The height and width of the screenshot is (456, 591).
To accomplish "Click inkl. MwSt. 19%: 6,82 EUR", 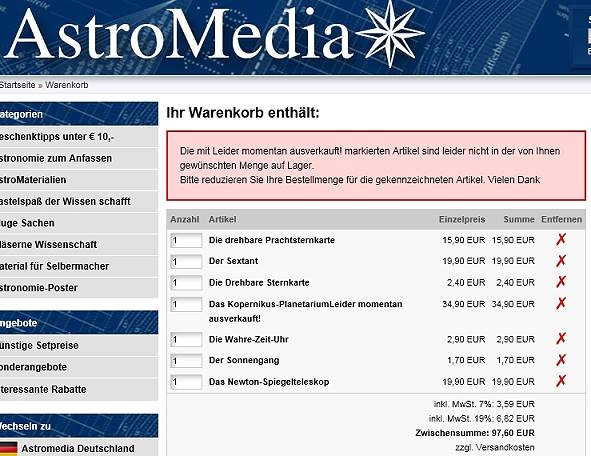I will click(482, 418).
